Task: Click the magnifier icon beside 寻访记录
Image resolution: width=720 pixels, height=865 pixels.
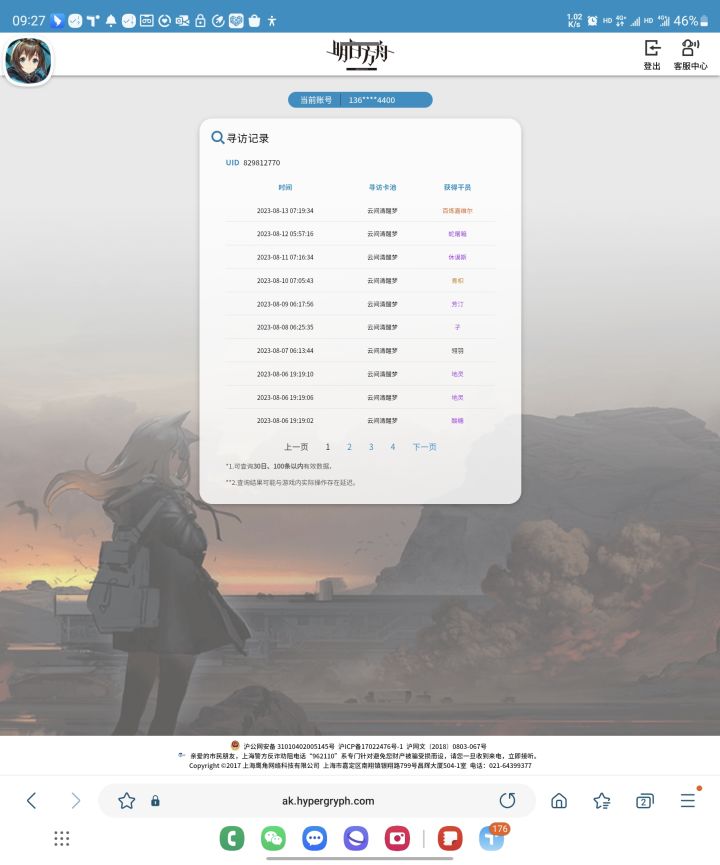Action: (x=217, y=137)
